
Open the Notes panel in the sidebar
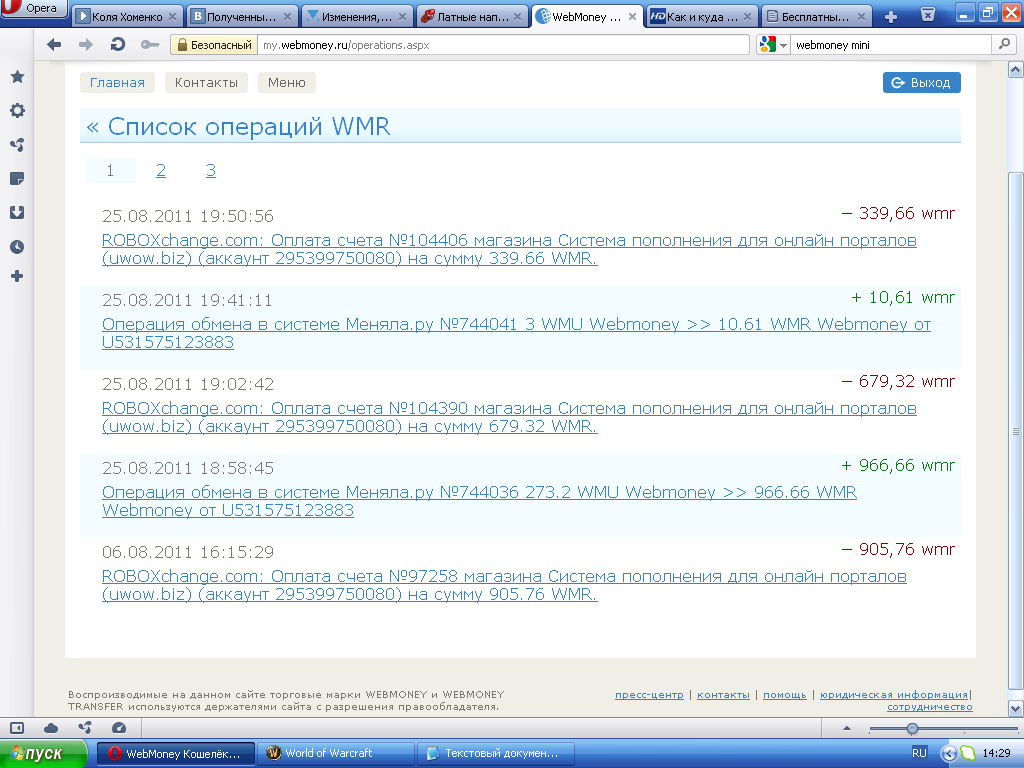[18, 178]
